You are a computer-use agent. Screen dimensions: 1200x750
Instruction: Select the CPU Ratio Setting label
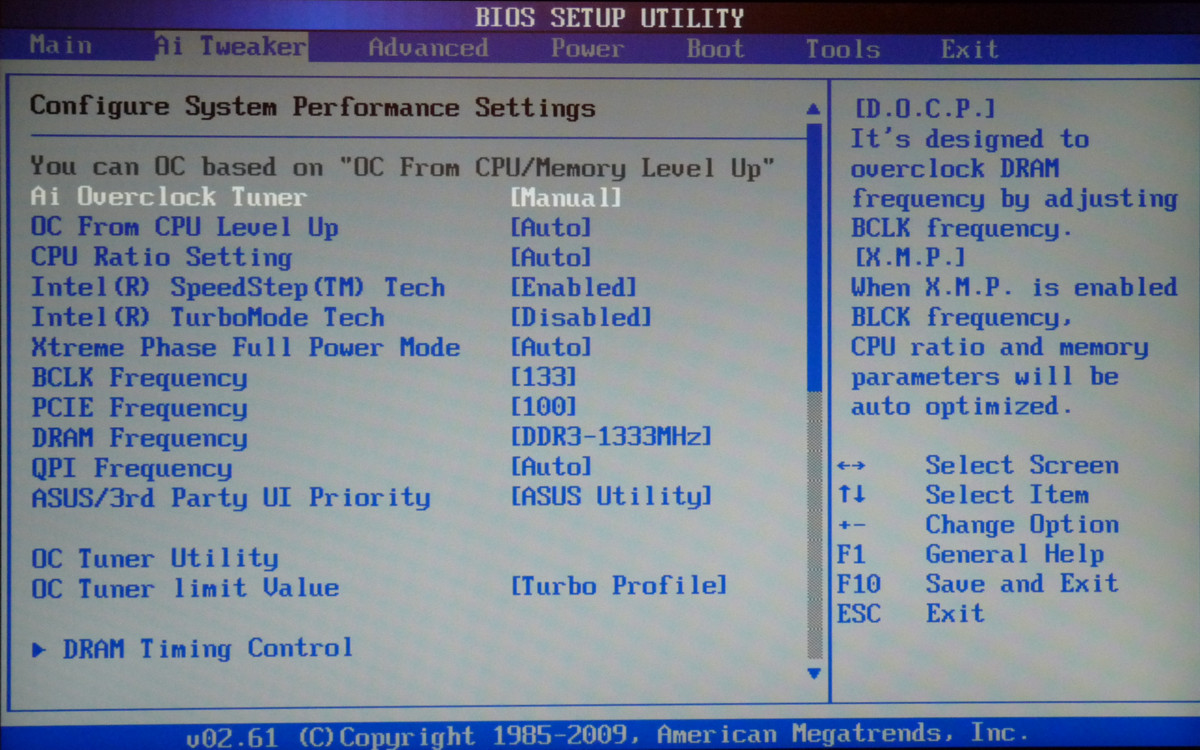(161, 257)
